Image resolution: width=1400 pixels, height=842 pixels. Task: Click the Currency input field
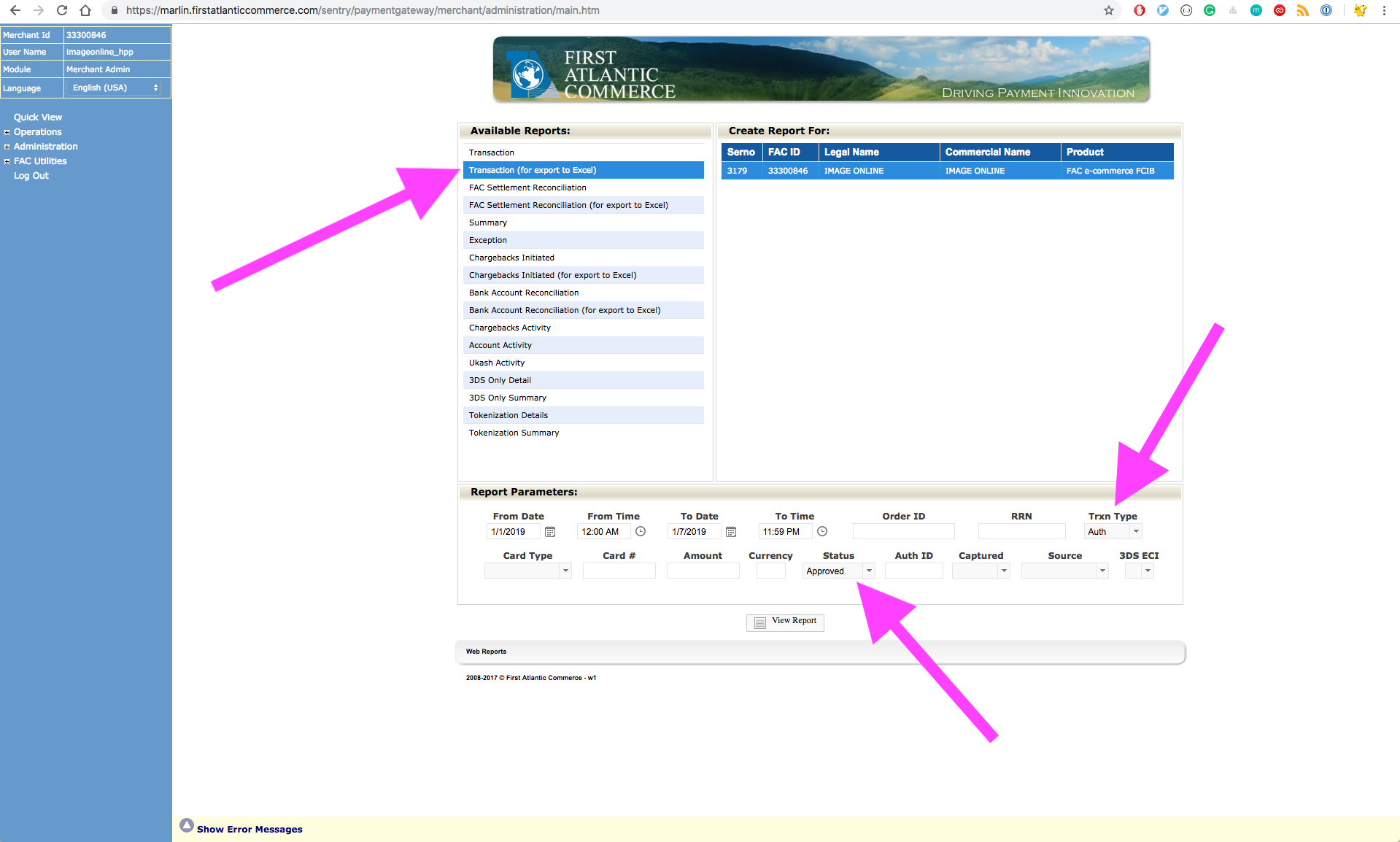pyautogui.click(x=771, y=571)
